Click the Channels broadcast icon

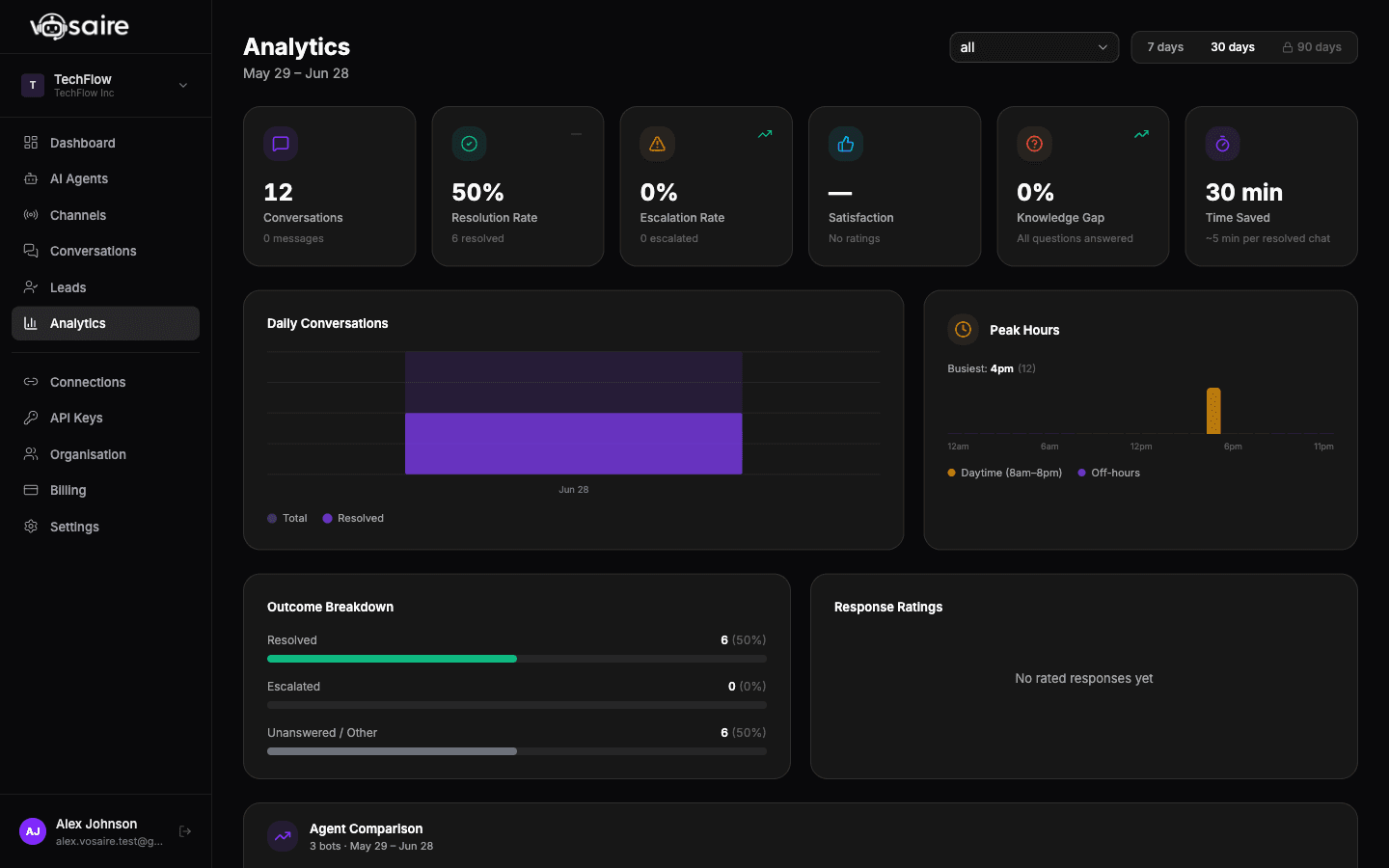[31, 215]
